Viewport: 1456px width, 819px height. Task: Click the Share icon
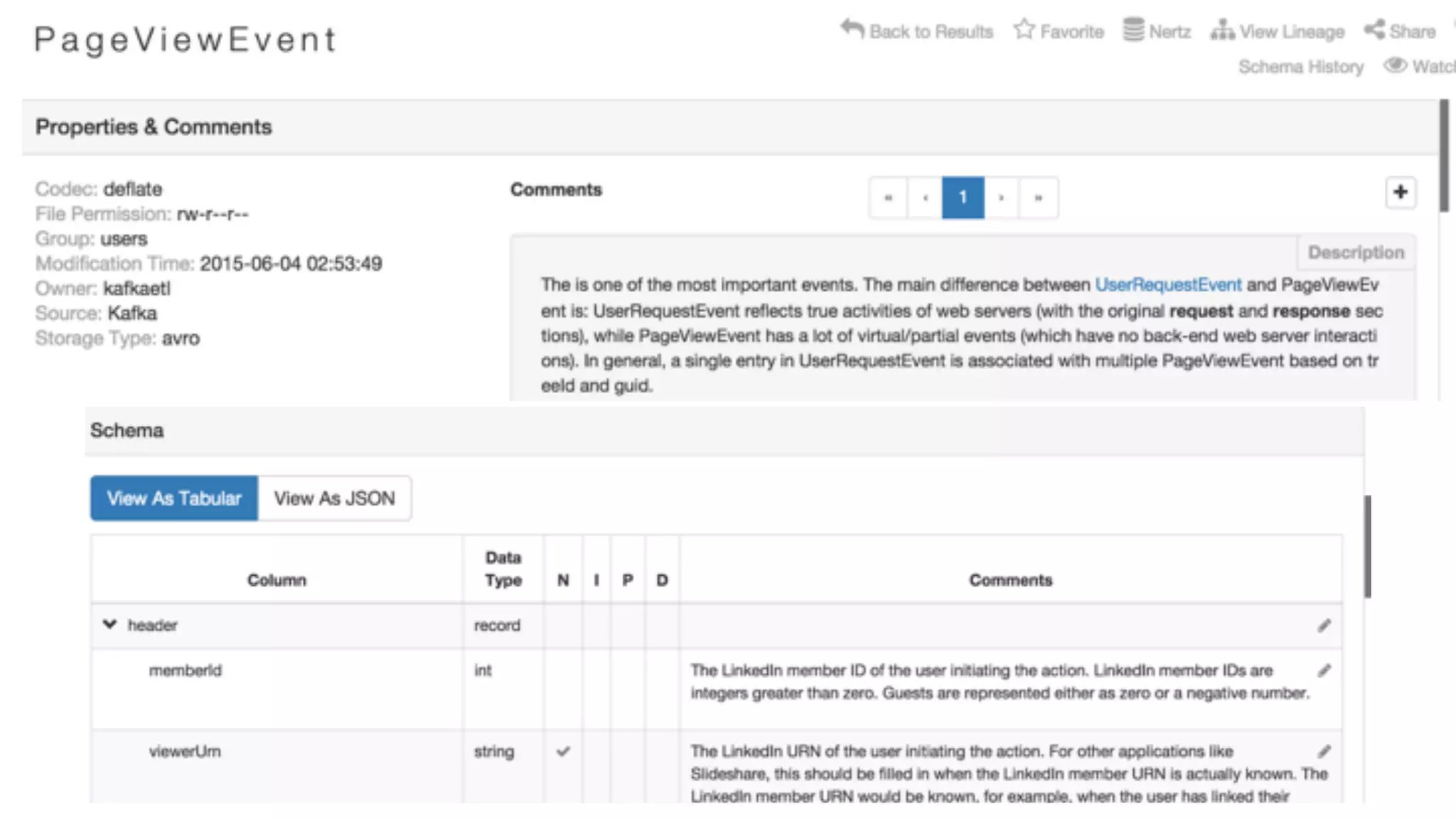click(x=1374, y=30)
